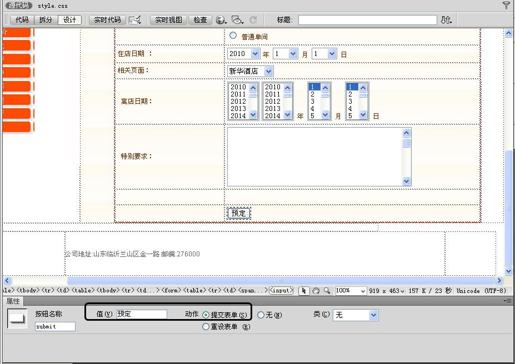Click the 预定 submit button in form
This screenshot has width=515, height=364.
click(239, 213)
